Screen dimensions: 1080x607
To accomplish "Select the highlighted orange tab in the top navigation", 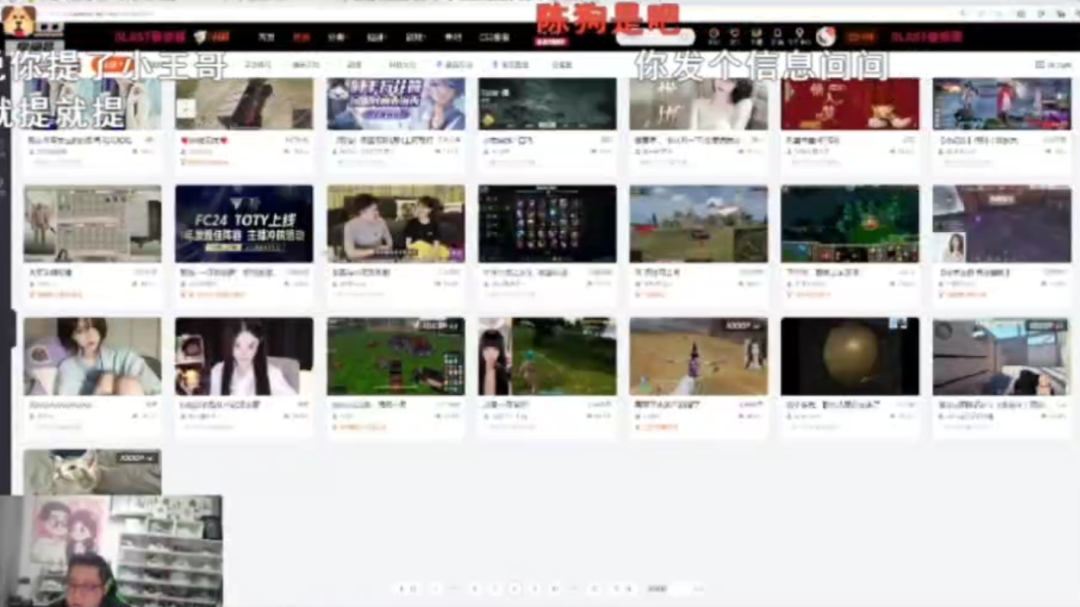I will [x=301, y=37].
